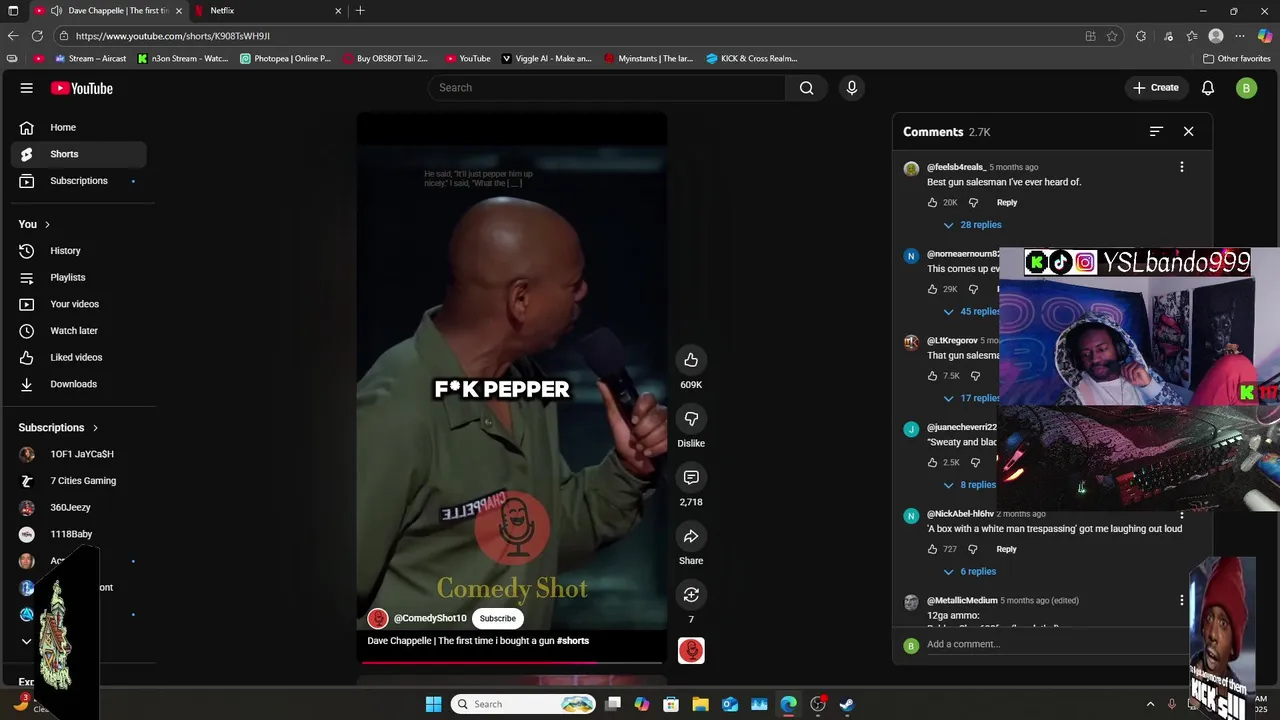Open the sound source thumbnail below remix
The height and width of the screenshot is (720, 1280).
(691, 651)
